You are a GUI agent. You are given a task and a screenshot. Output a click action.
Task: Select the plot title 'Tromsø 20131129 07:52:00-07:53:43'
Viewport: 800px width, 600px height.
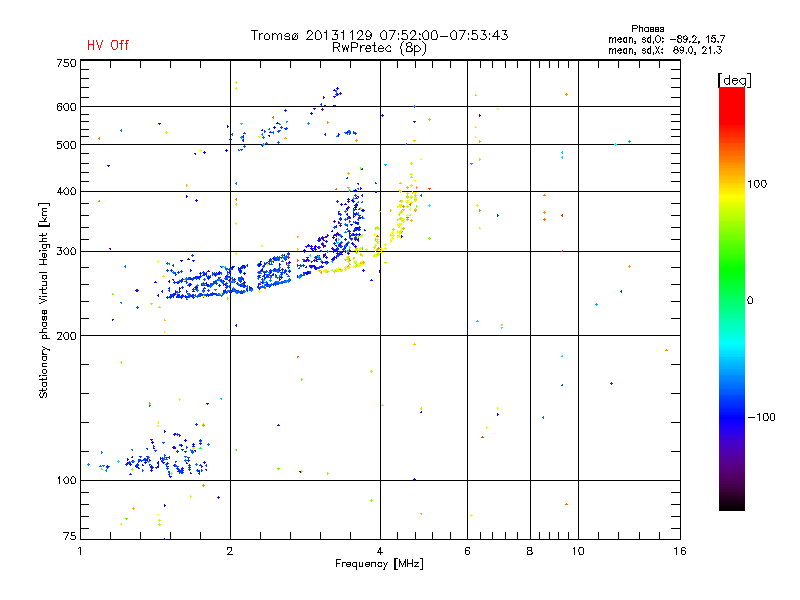point(379,35)
